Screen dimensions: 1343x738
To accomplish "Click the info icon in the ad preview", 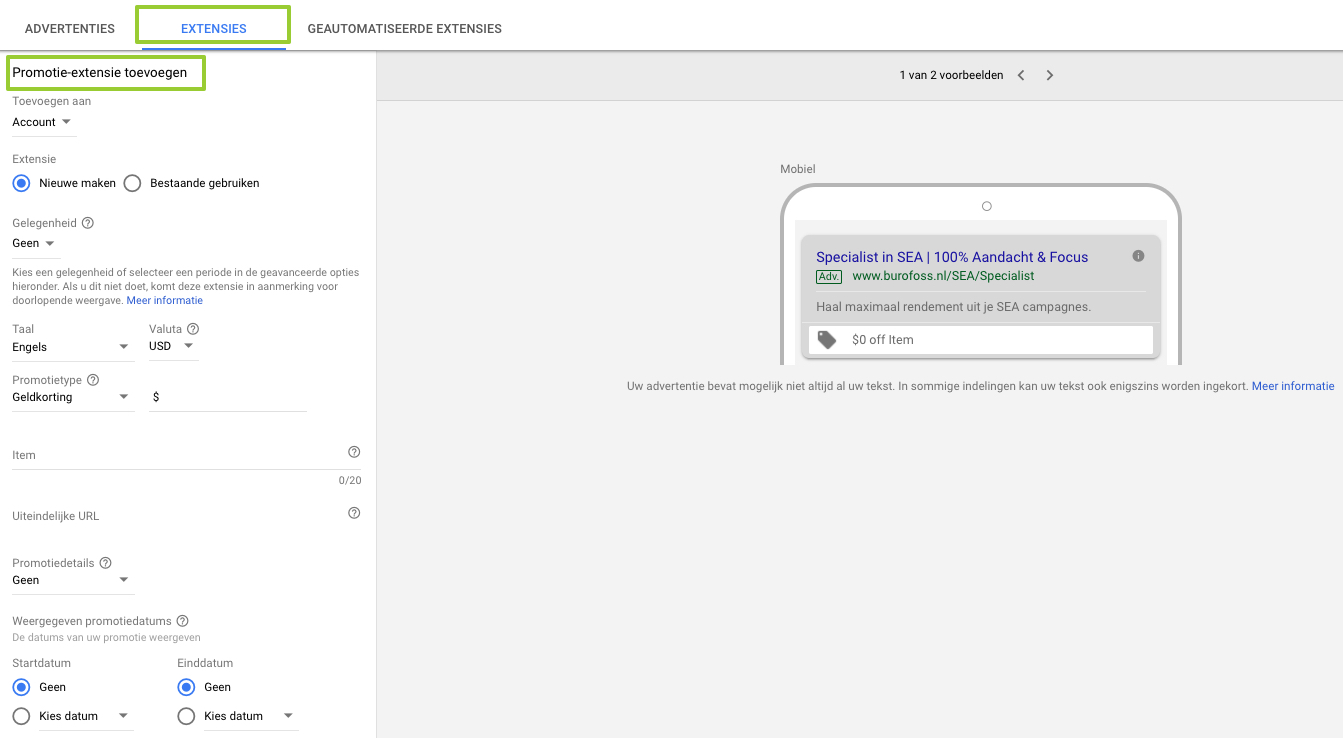I will click(1138, 256).
